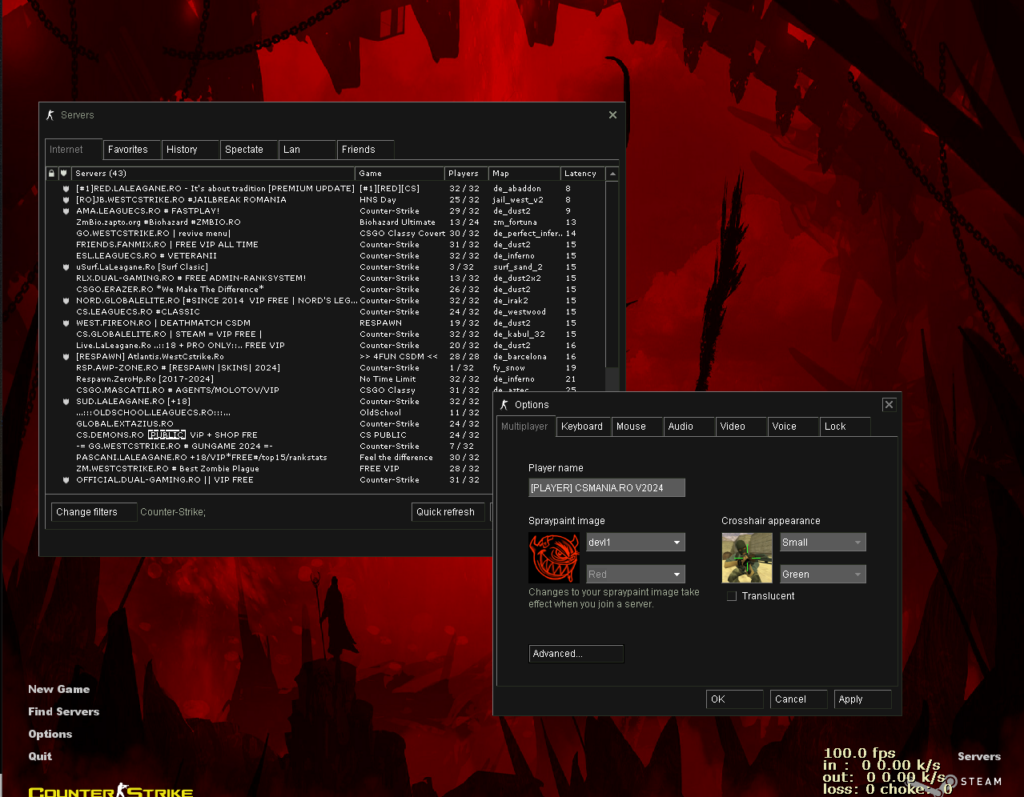Open the Green crosshair color selector
The image size is (1024, 797).
(821, 573)
